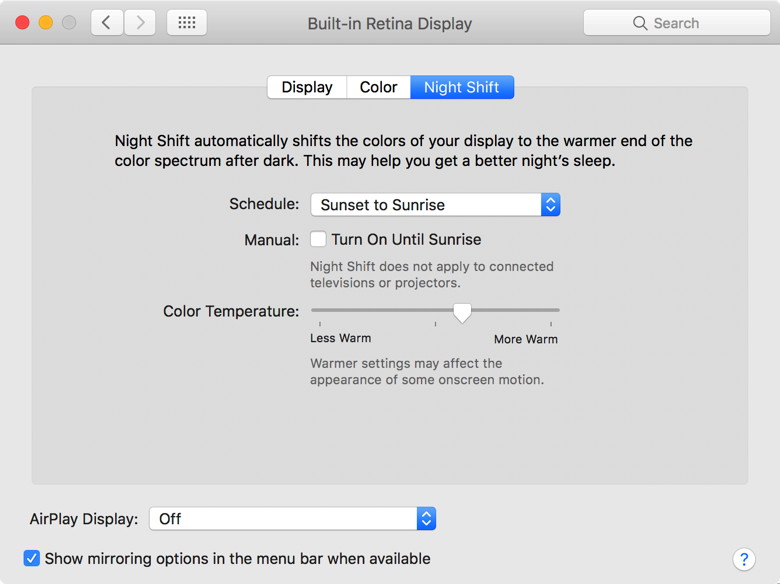Click the connected televisions or projectors note

tap(432, 275)
